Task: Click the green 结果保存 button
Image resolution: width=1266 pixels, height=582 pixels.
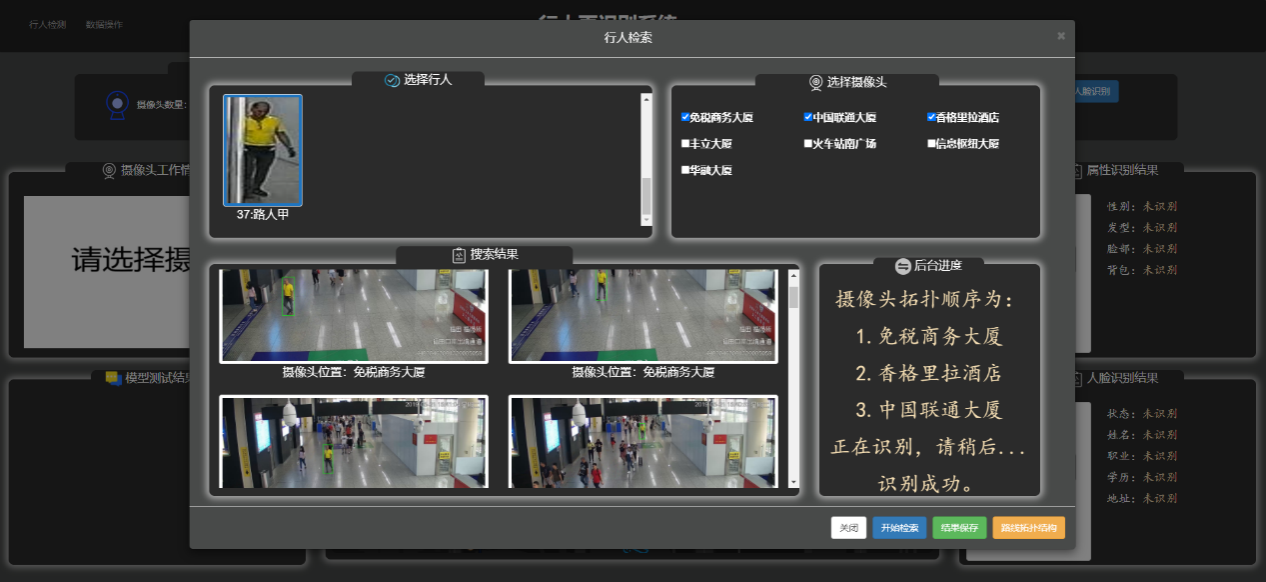Action: (960, 528)
